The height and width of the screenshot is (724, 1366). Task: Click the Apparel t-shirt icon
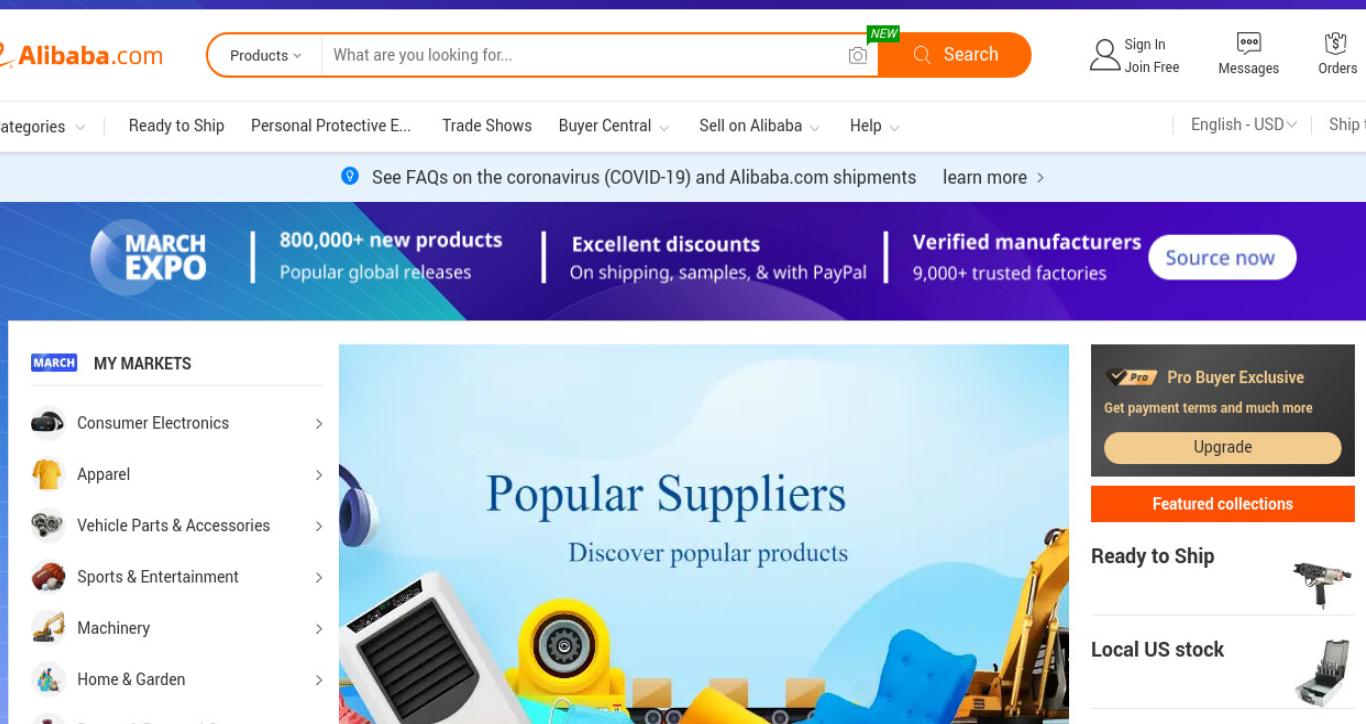47,475
